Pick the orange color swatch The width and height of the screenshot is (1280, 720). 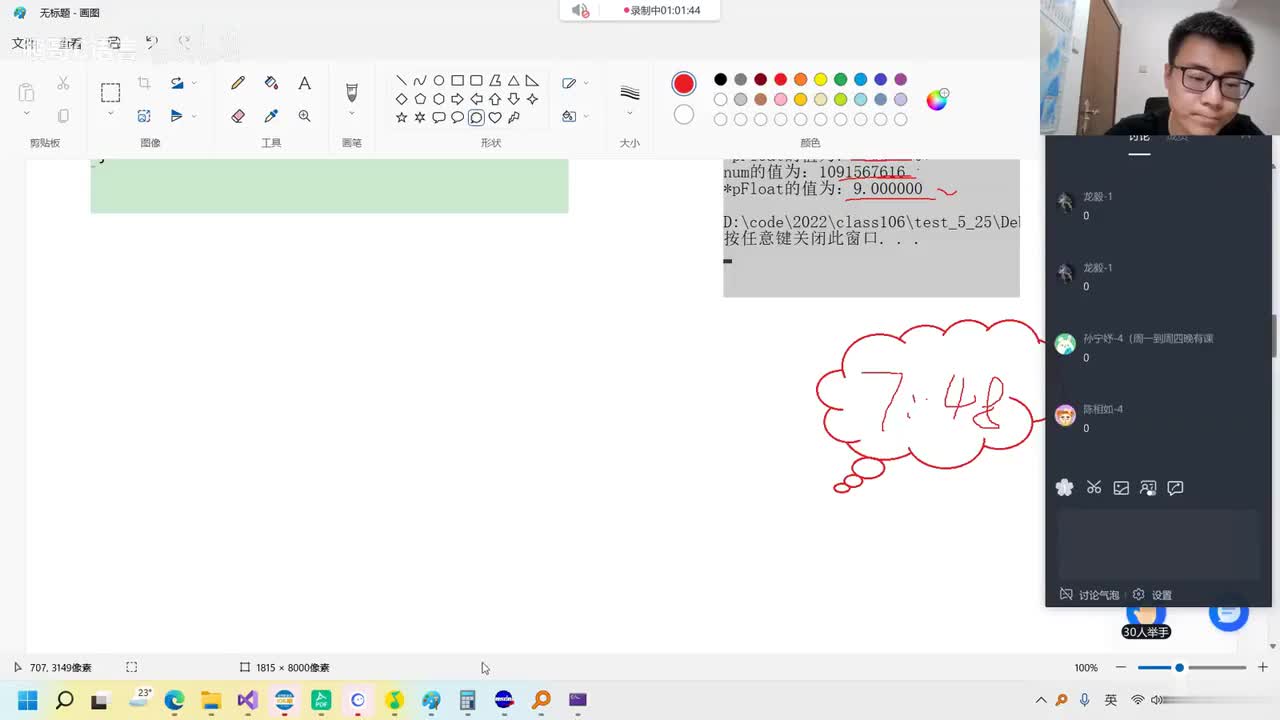[x=800, y=79]
